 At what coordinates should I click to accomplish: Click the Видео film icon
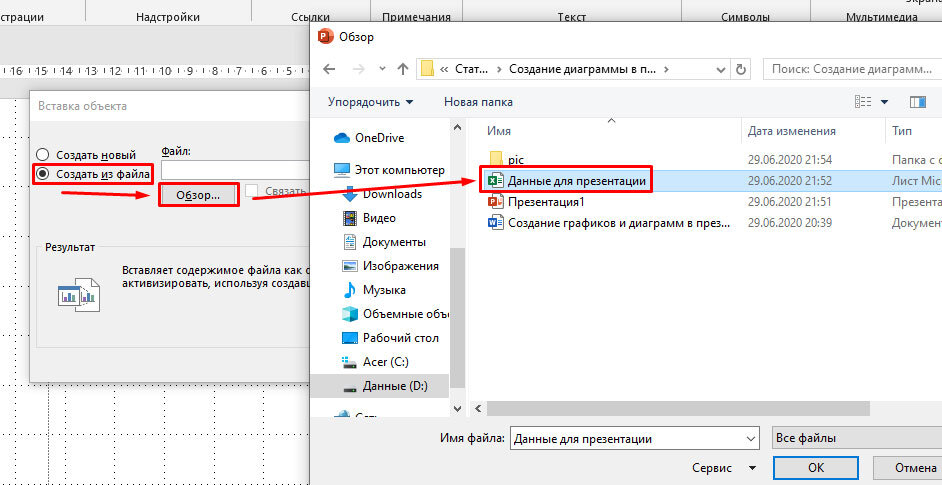[x=349, y=218]
